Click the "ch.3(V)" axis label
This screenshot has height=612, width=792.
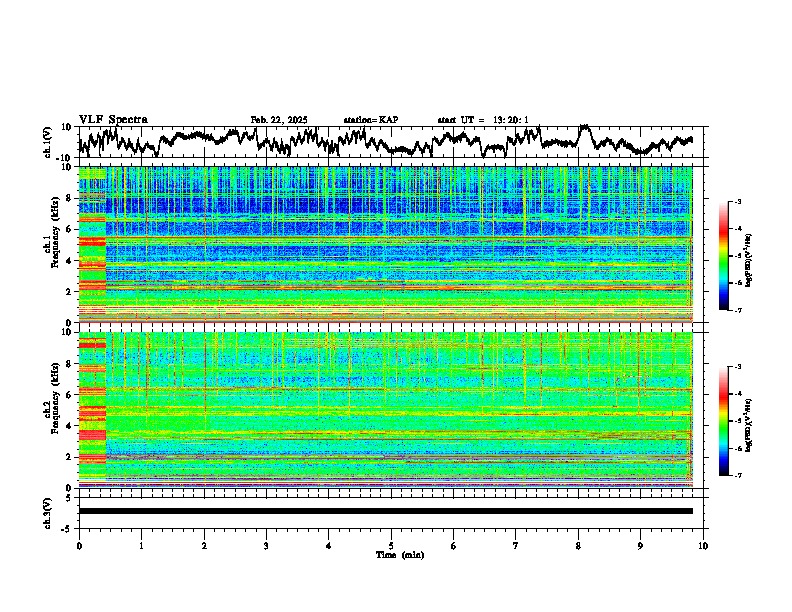click(x=48, y=513)
